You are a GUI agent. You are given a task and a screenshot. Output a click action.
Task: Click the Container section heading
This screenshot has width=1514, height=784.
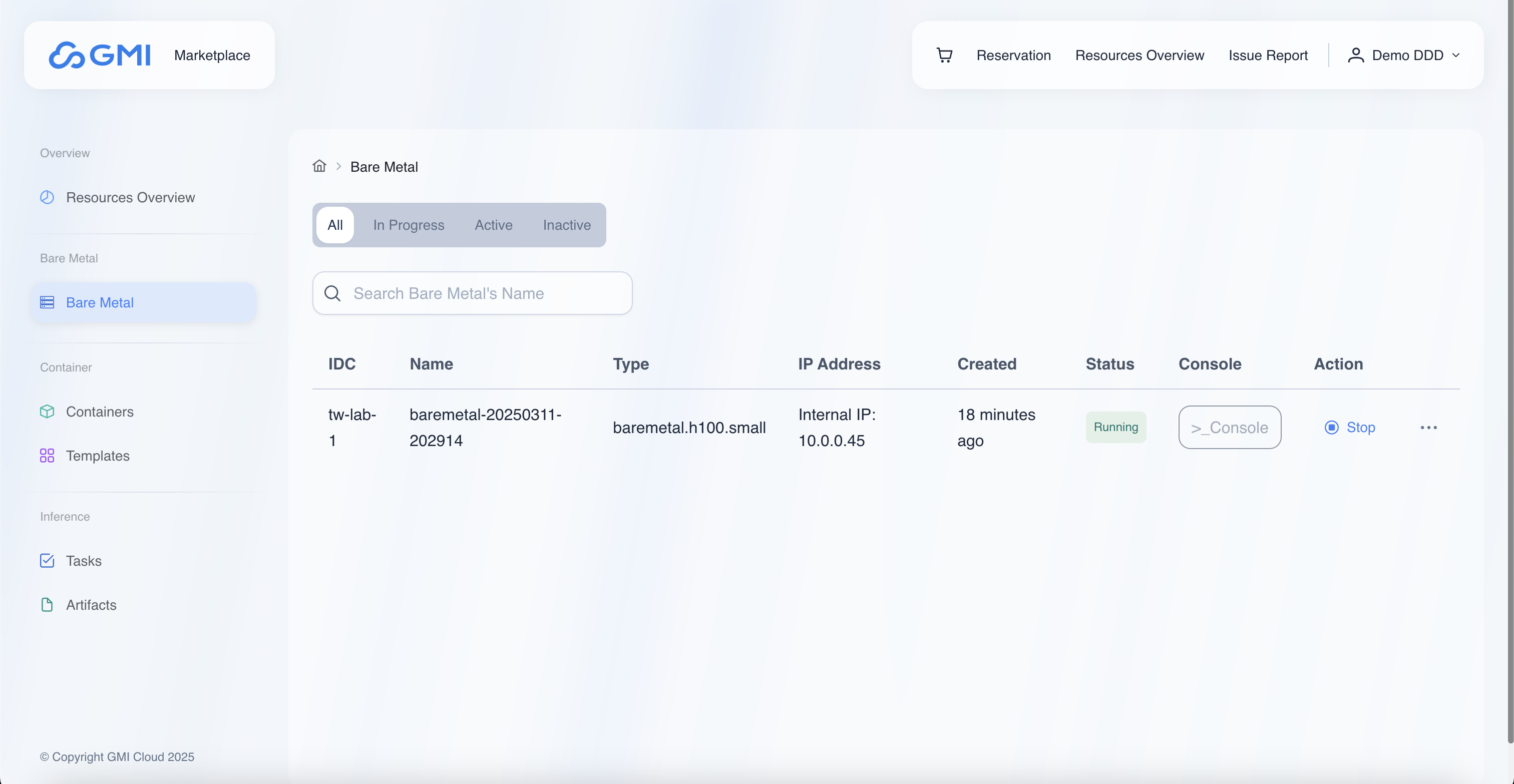[x=66, y=367]
